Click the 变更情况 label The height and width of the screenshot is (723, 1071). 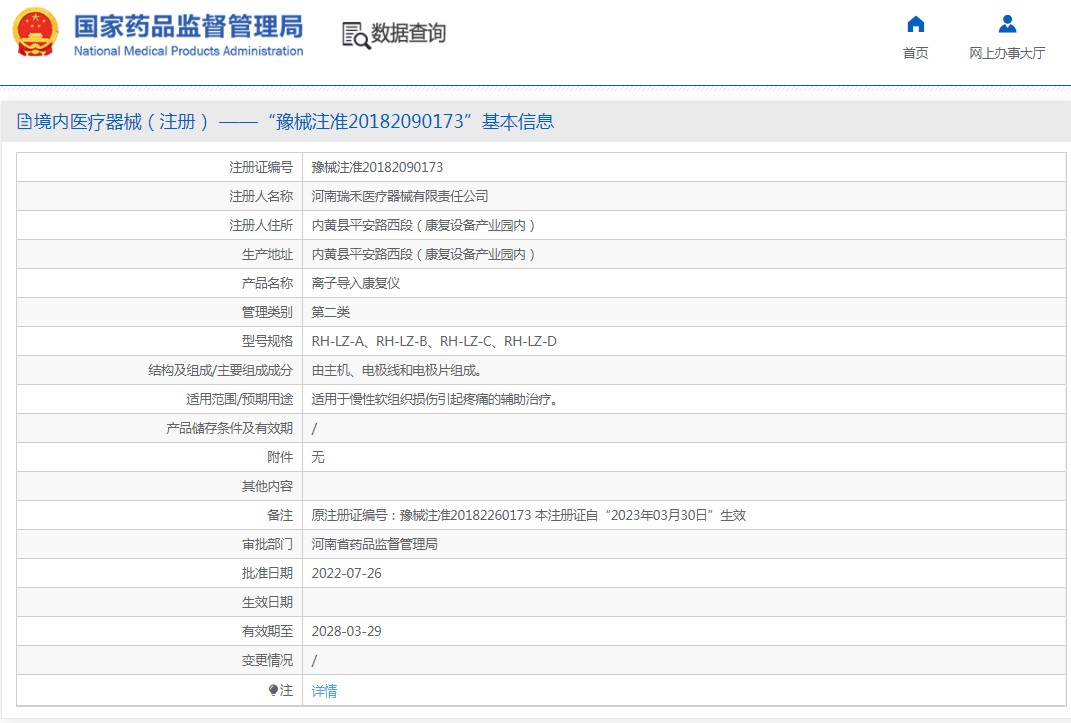tap(267, 660)
